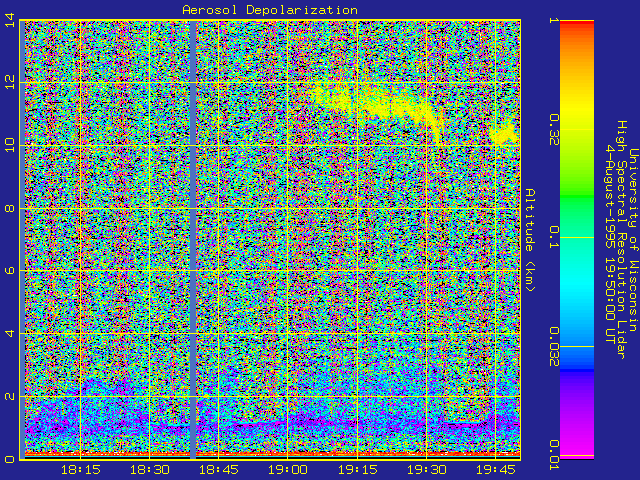This screenshot has height=480, width=640.
Task: Click the altitude label 8
Action: (10, 208)
